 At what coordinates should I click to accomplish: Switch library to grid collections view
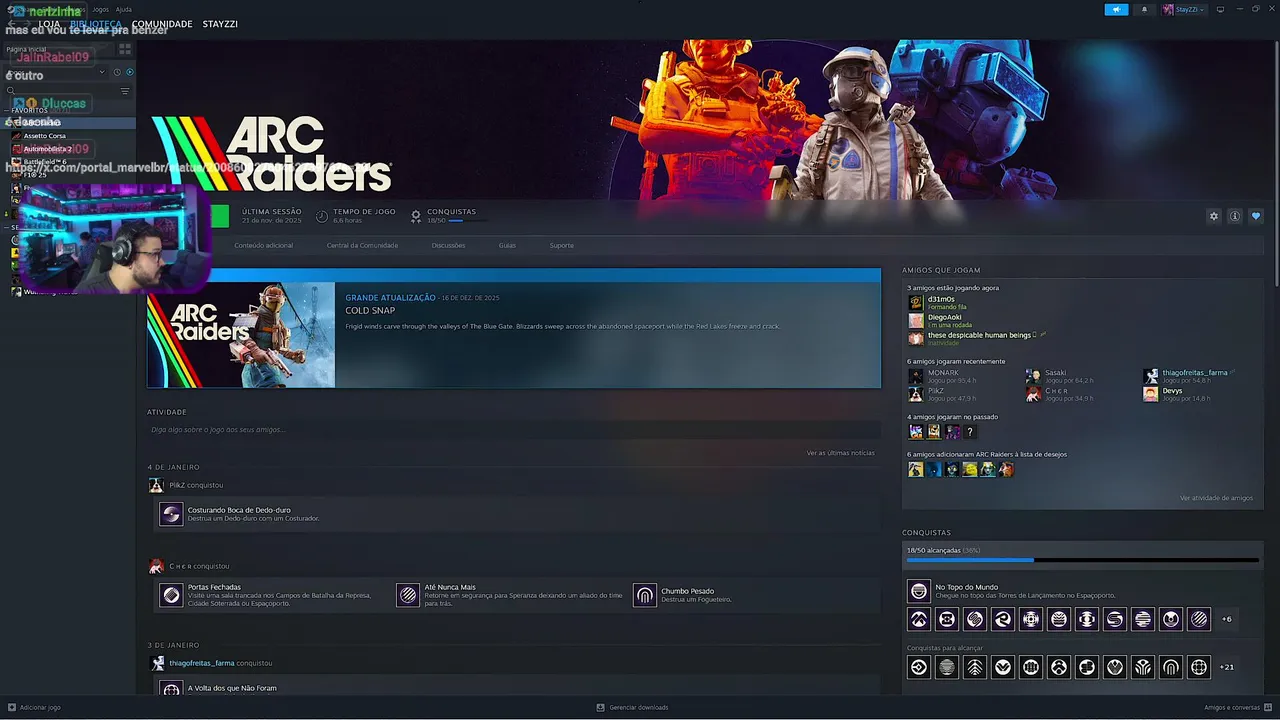coord(125,49)
